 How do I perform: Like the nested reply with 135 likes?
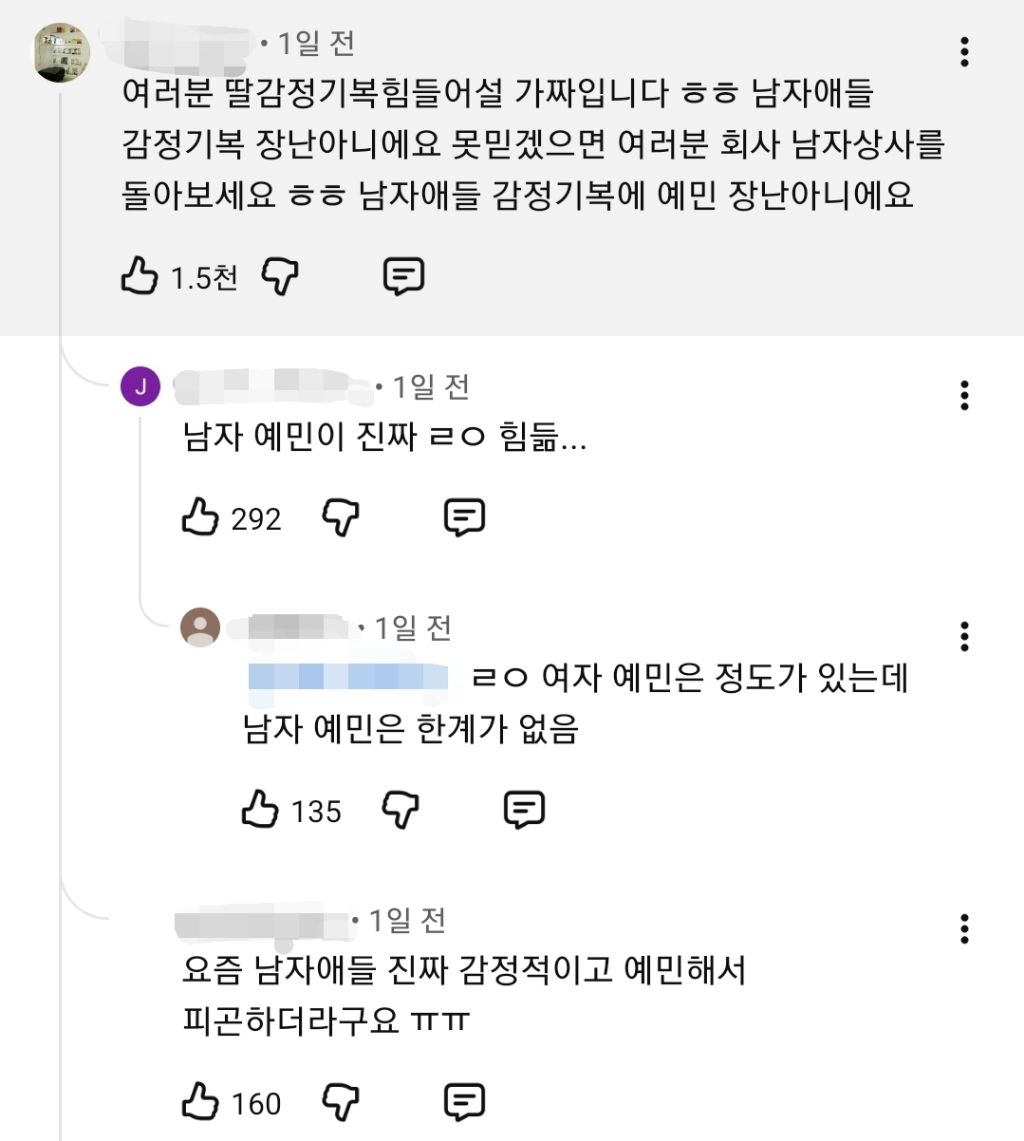pos(260,809)
